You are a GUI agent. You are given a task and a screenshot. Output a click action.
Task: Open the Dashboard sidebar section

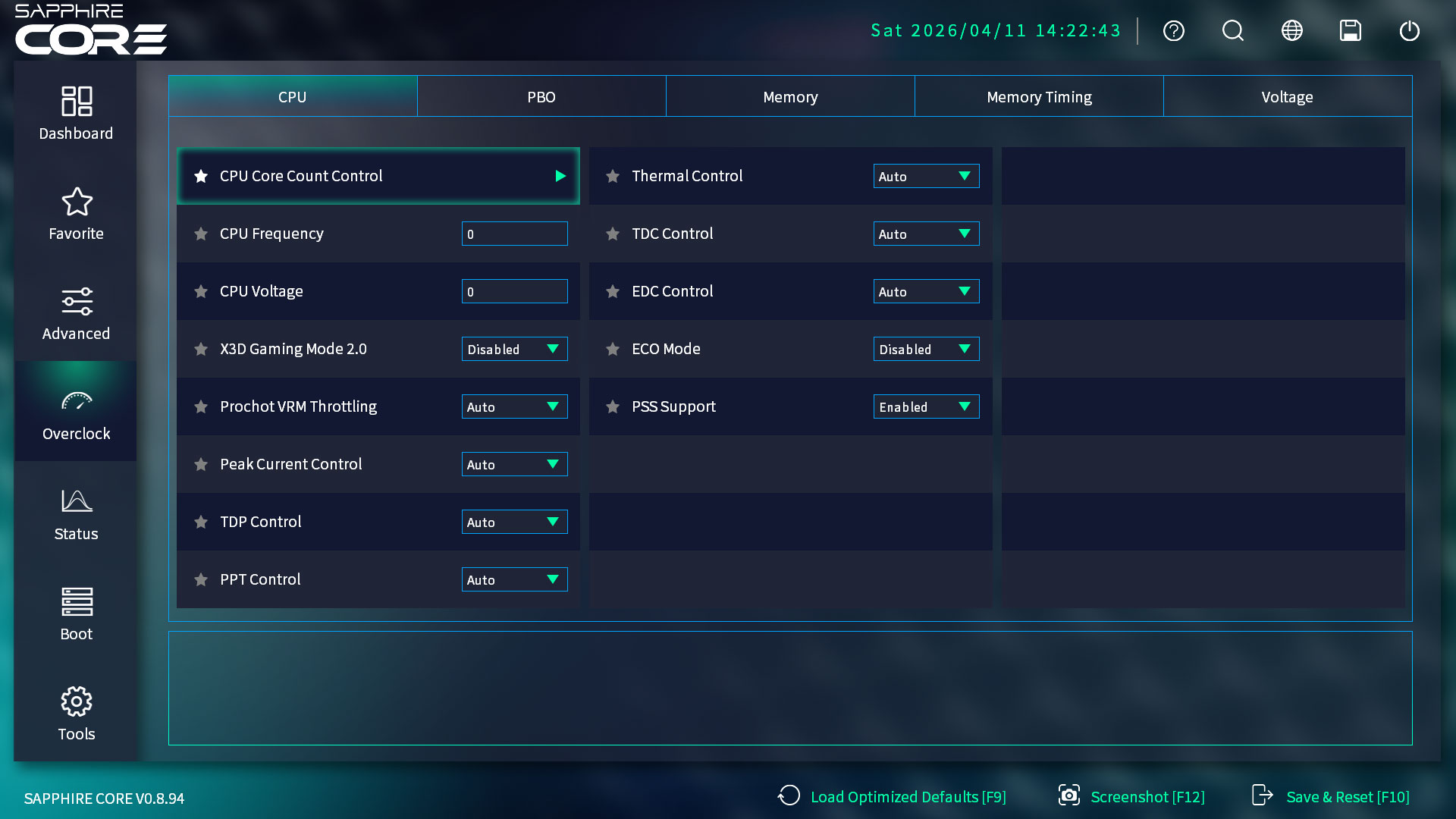[x=76, y=113]
